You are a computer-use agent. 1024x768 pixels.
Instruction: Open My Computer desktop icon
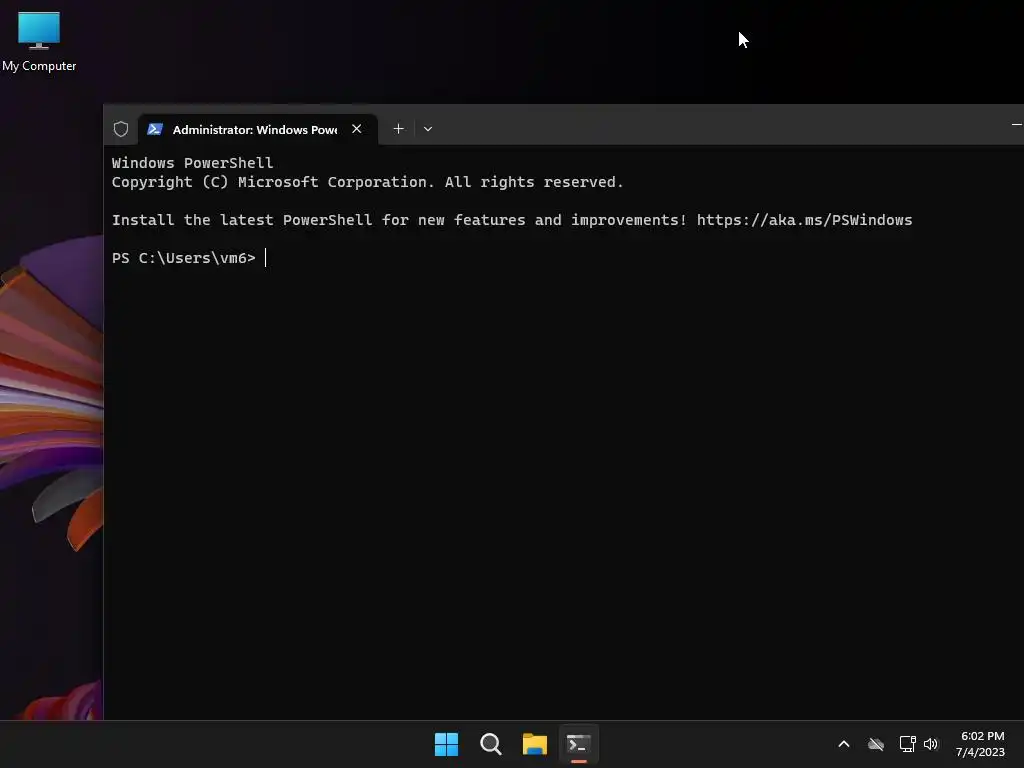tap(39, 41)
